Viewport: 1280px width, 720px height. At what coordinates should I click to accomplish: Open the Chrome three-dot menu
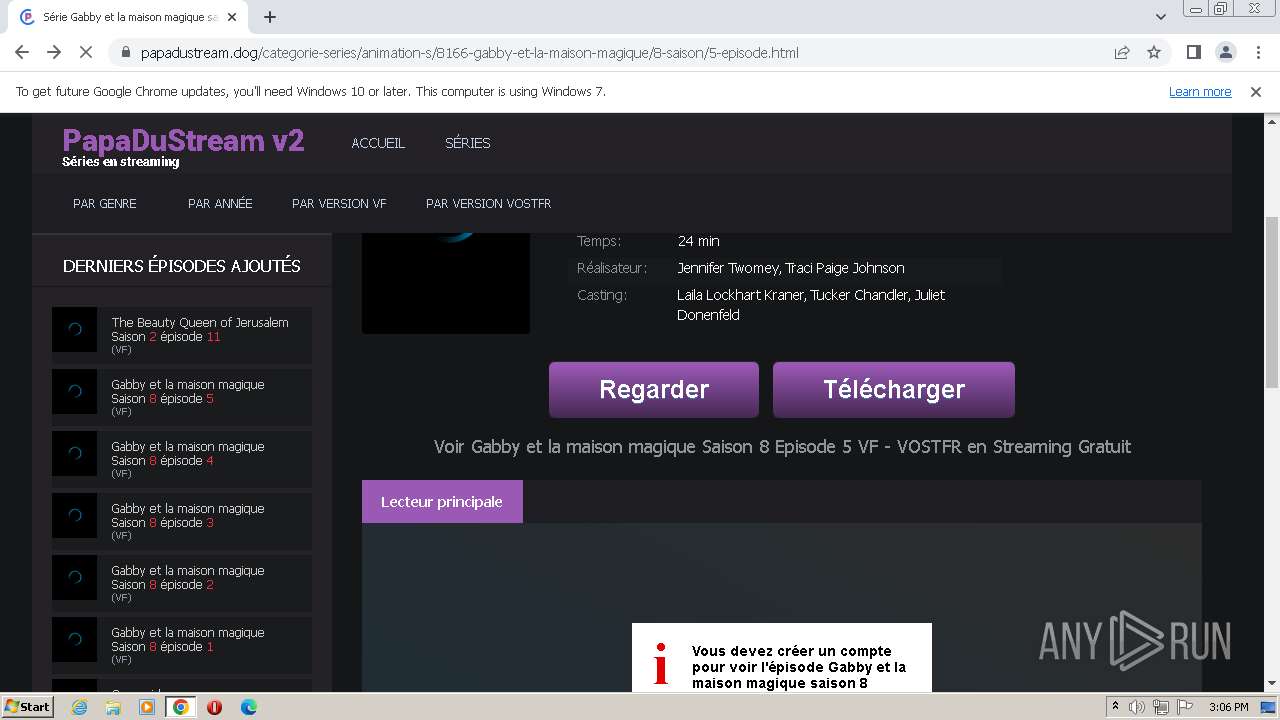click(x=1257, y=52)
